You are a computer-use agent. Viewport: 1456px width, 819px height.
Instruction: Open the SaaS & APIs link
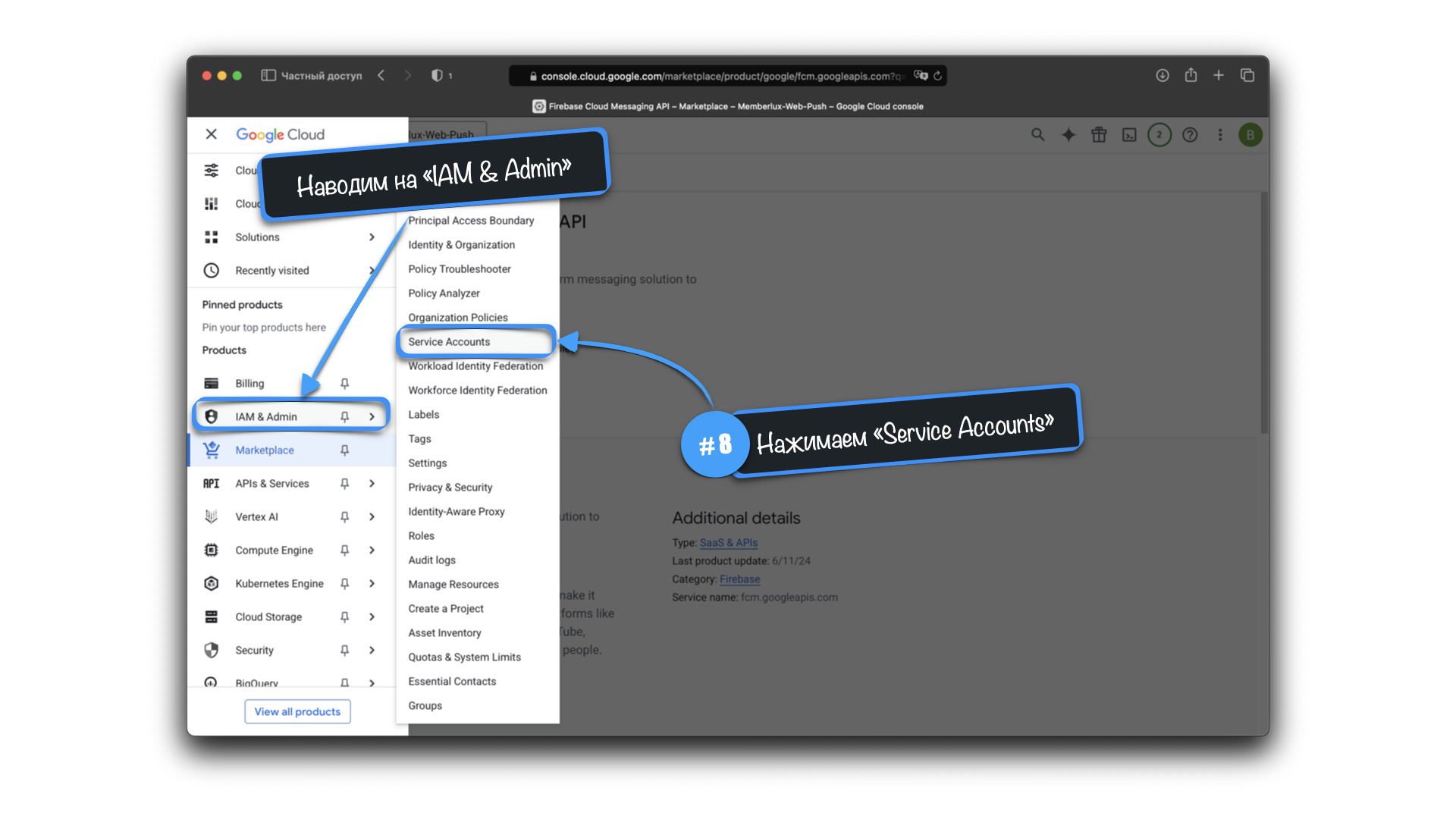click(x=728, y=543)
